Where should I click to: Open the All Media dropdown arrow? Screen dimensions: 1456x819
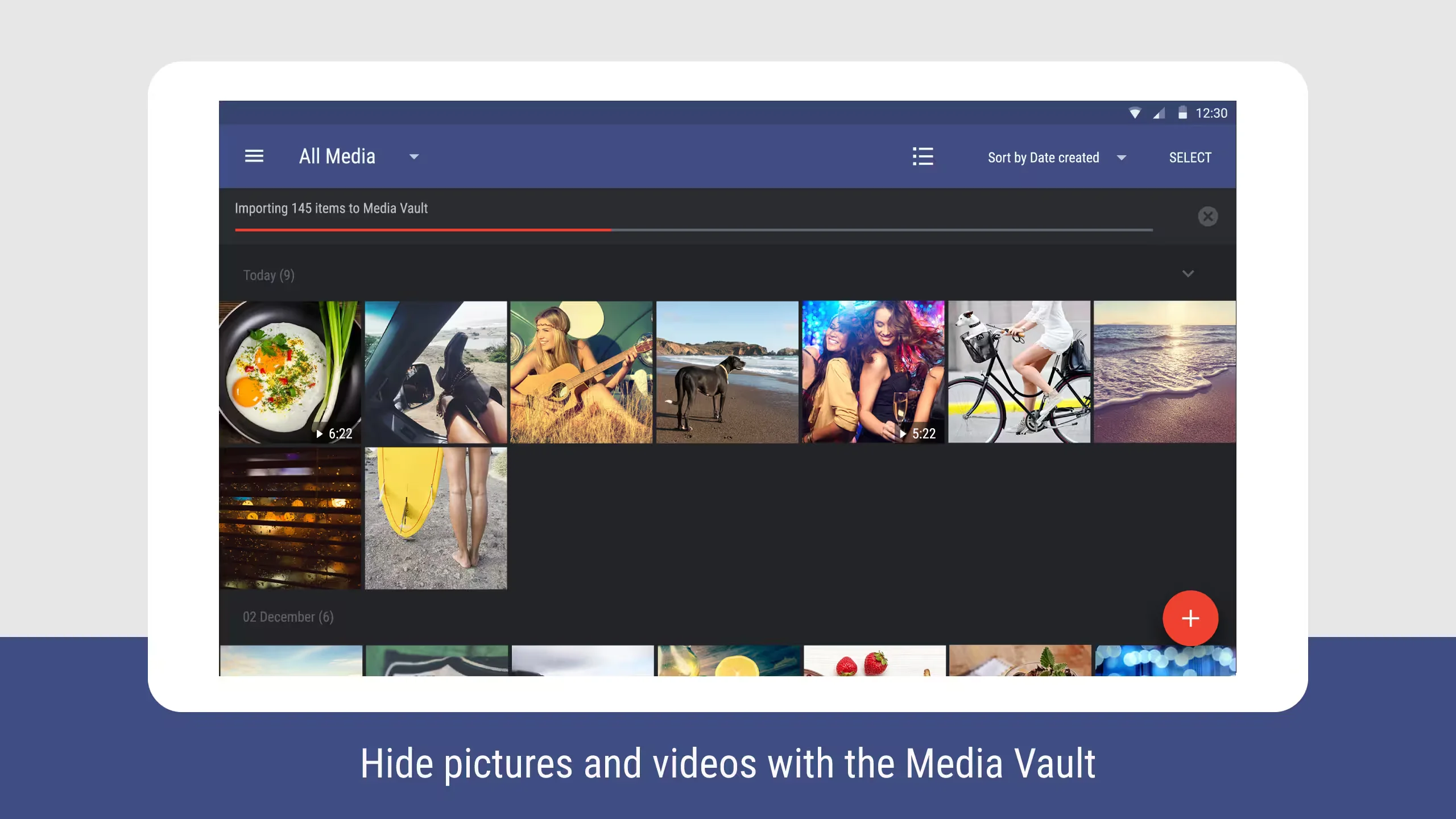414,157
